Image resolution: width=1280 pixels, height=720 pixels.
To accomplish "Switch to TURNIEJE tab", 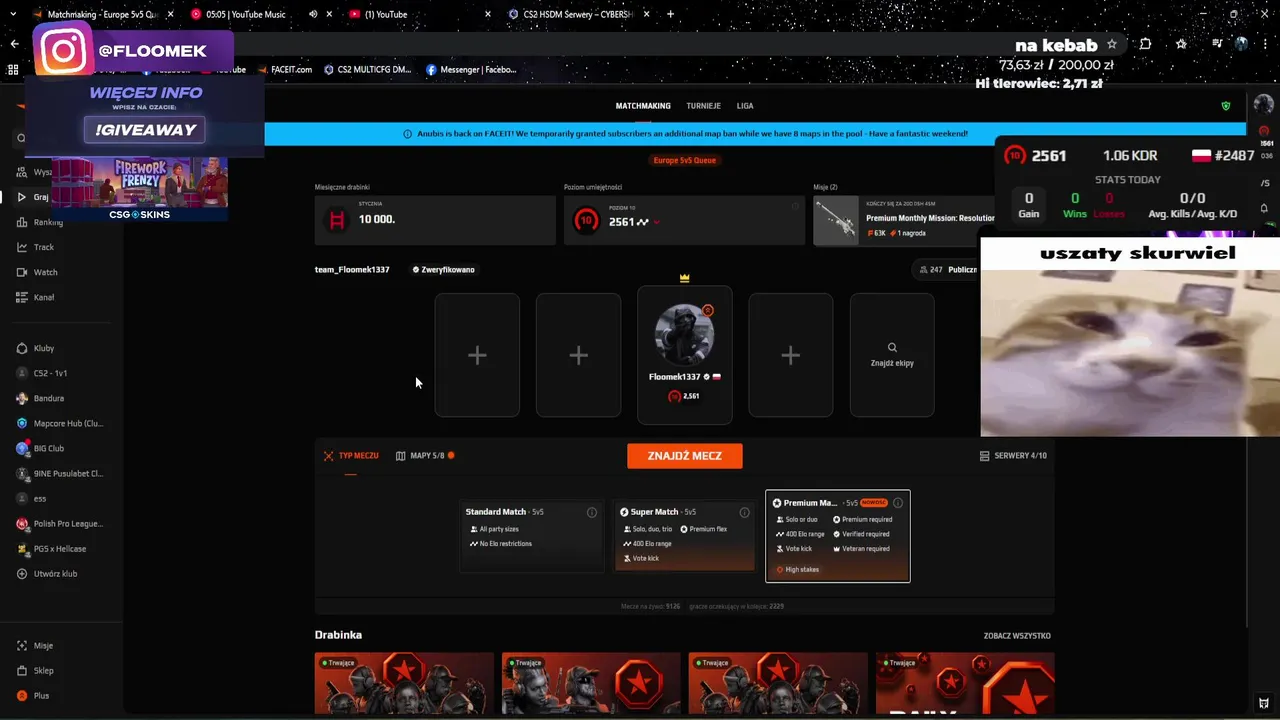I will (x=704, y=106).
